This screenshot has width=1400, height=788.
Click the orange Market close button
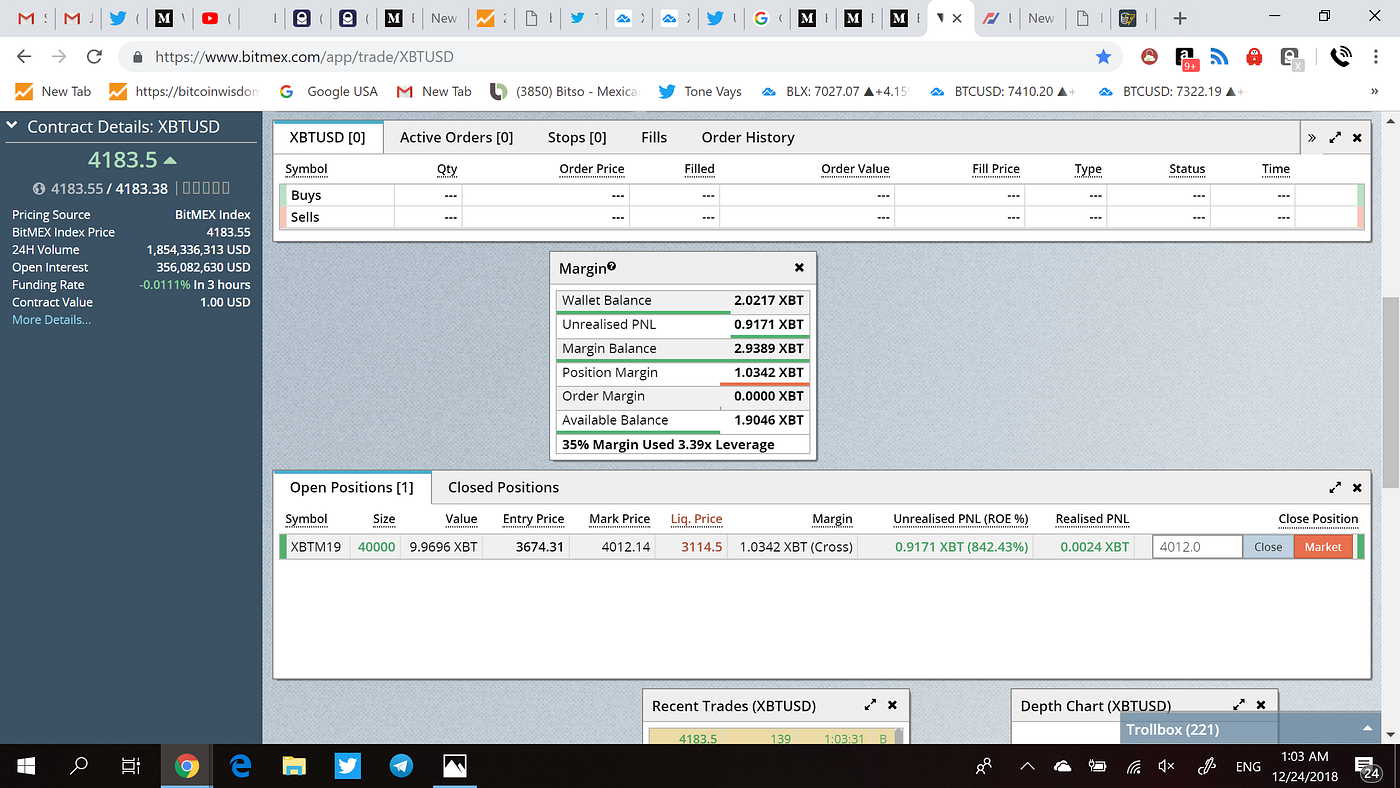(1323, 547)
